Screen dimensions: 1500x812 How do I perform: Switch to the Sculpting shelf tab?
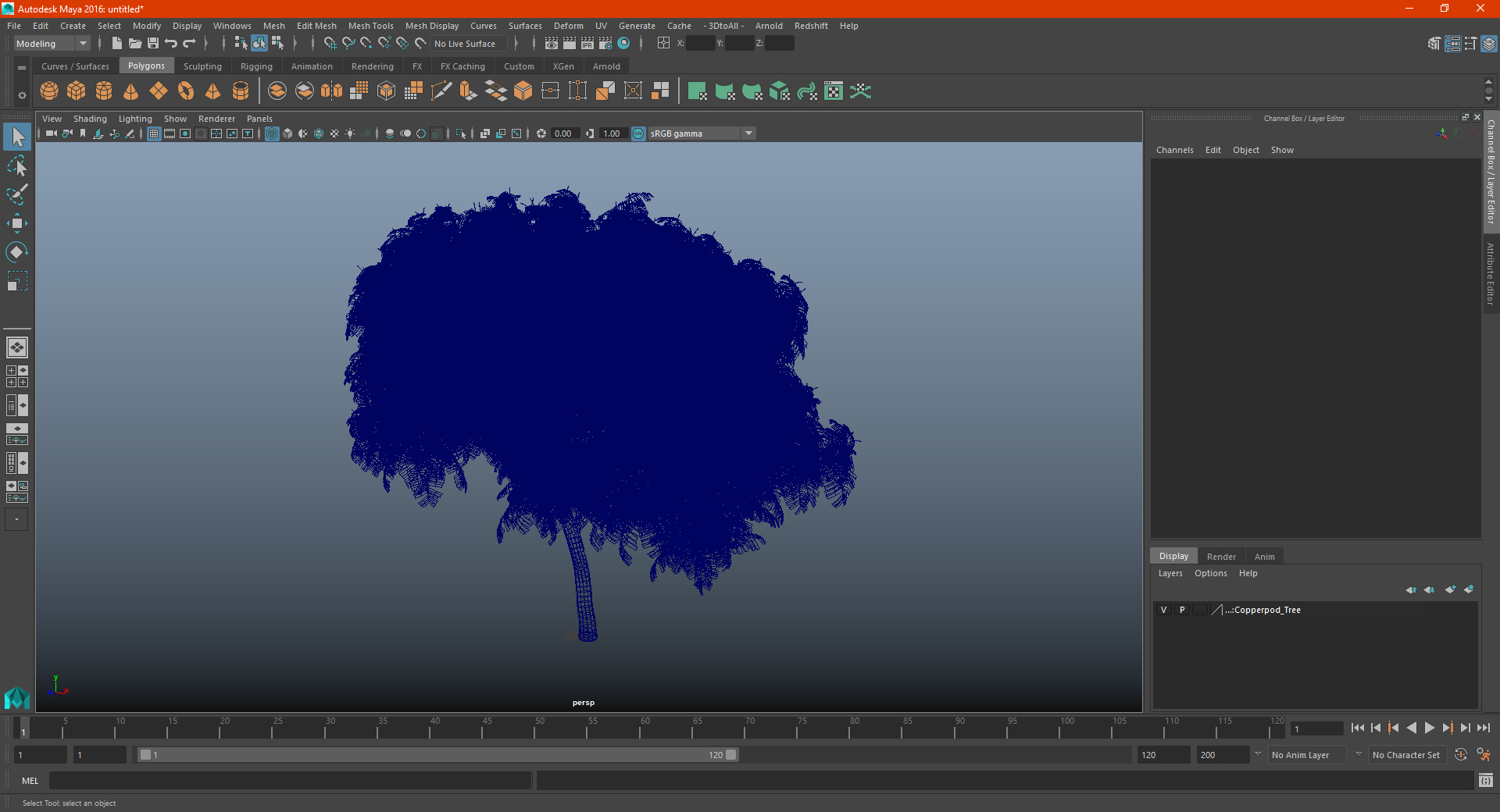[x=202, y=66]
